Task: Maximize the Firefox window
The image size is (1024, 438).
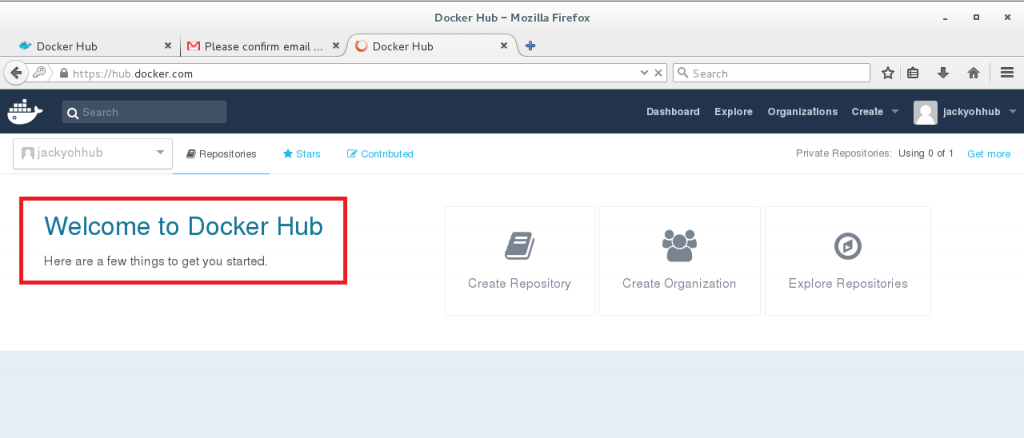Action: (x=976, y=18)
